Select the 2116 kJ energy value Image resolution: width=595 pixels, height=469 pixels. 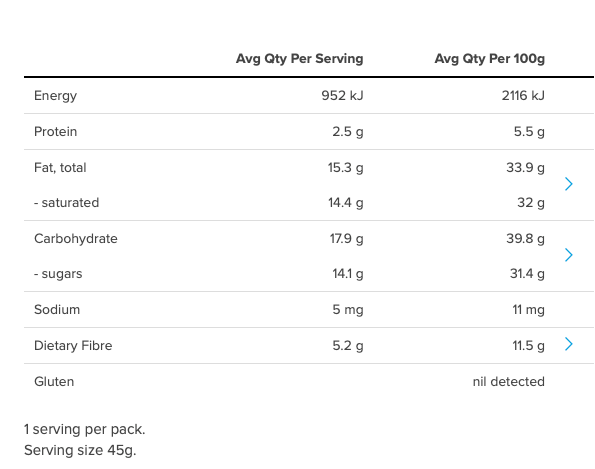click(x=523, y=96)
